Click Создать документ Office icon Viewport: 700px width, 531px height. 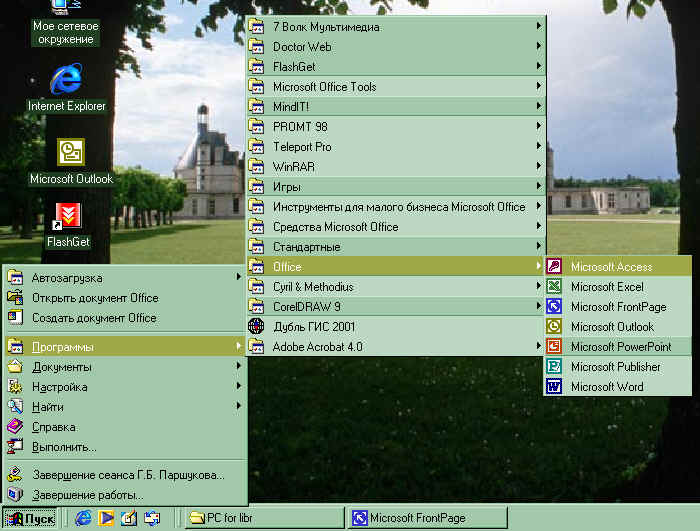coord(15,318)
